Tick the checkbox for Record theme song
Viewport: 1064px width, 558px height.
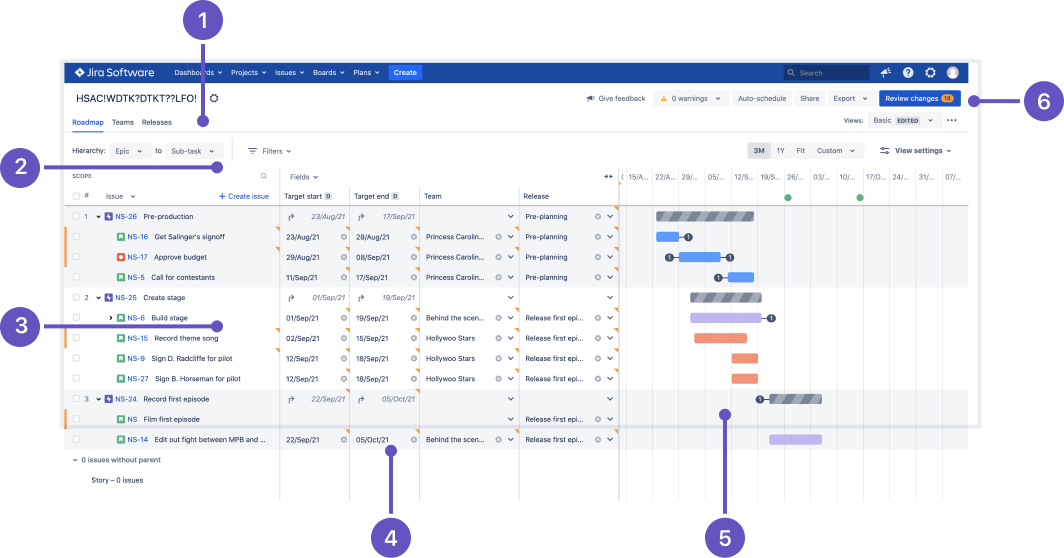coord(76,338)
